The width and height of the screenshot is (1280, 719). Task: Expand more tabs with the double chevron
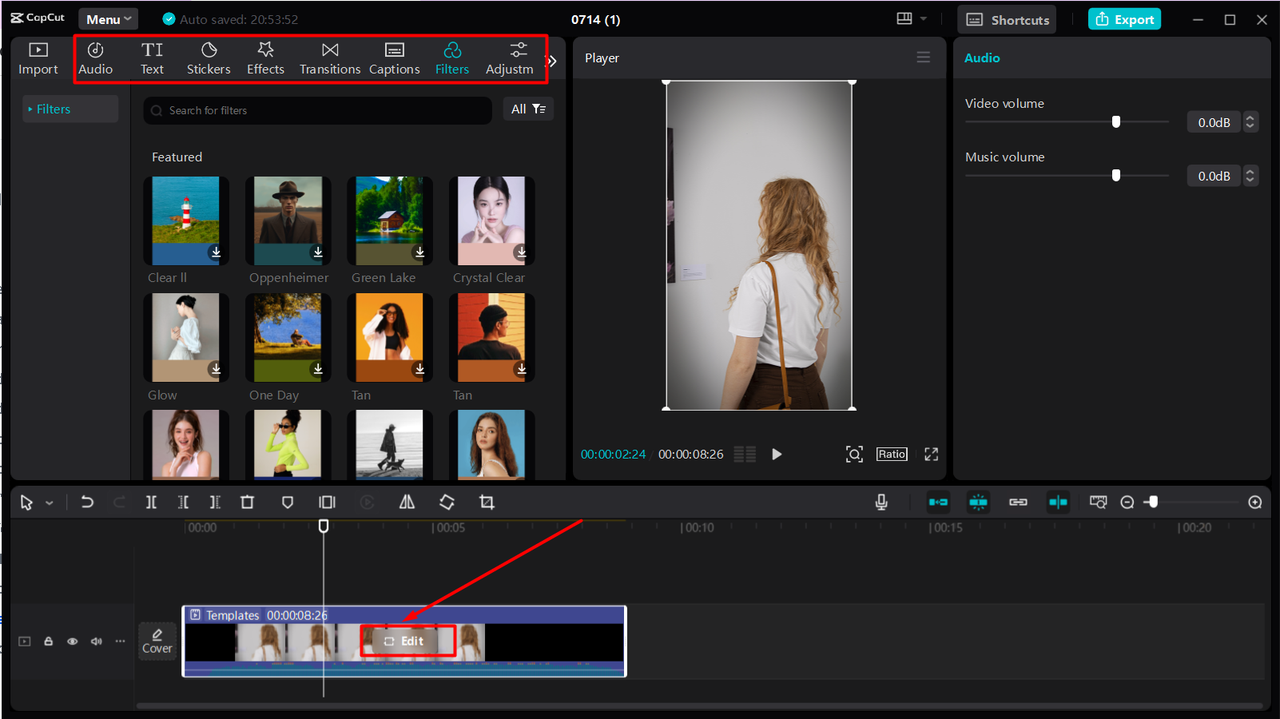(552, 61)
